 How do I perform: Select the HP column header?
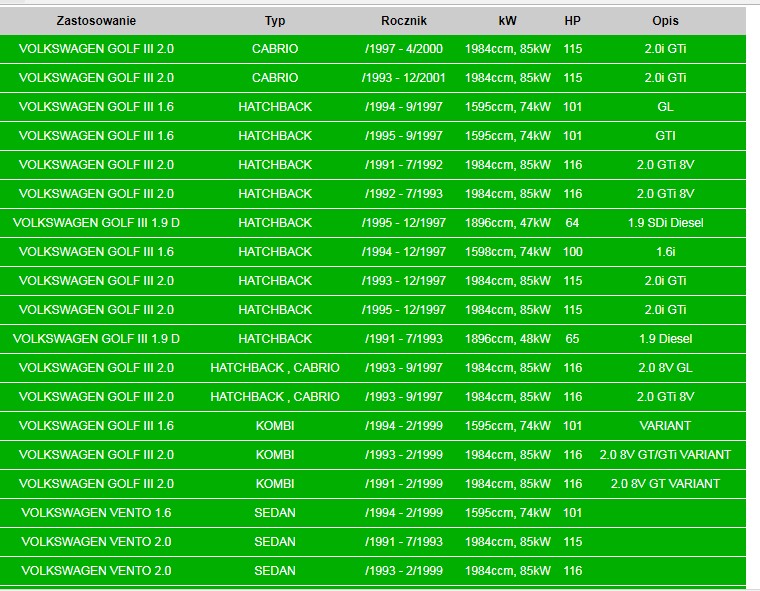coord(572,20)
